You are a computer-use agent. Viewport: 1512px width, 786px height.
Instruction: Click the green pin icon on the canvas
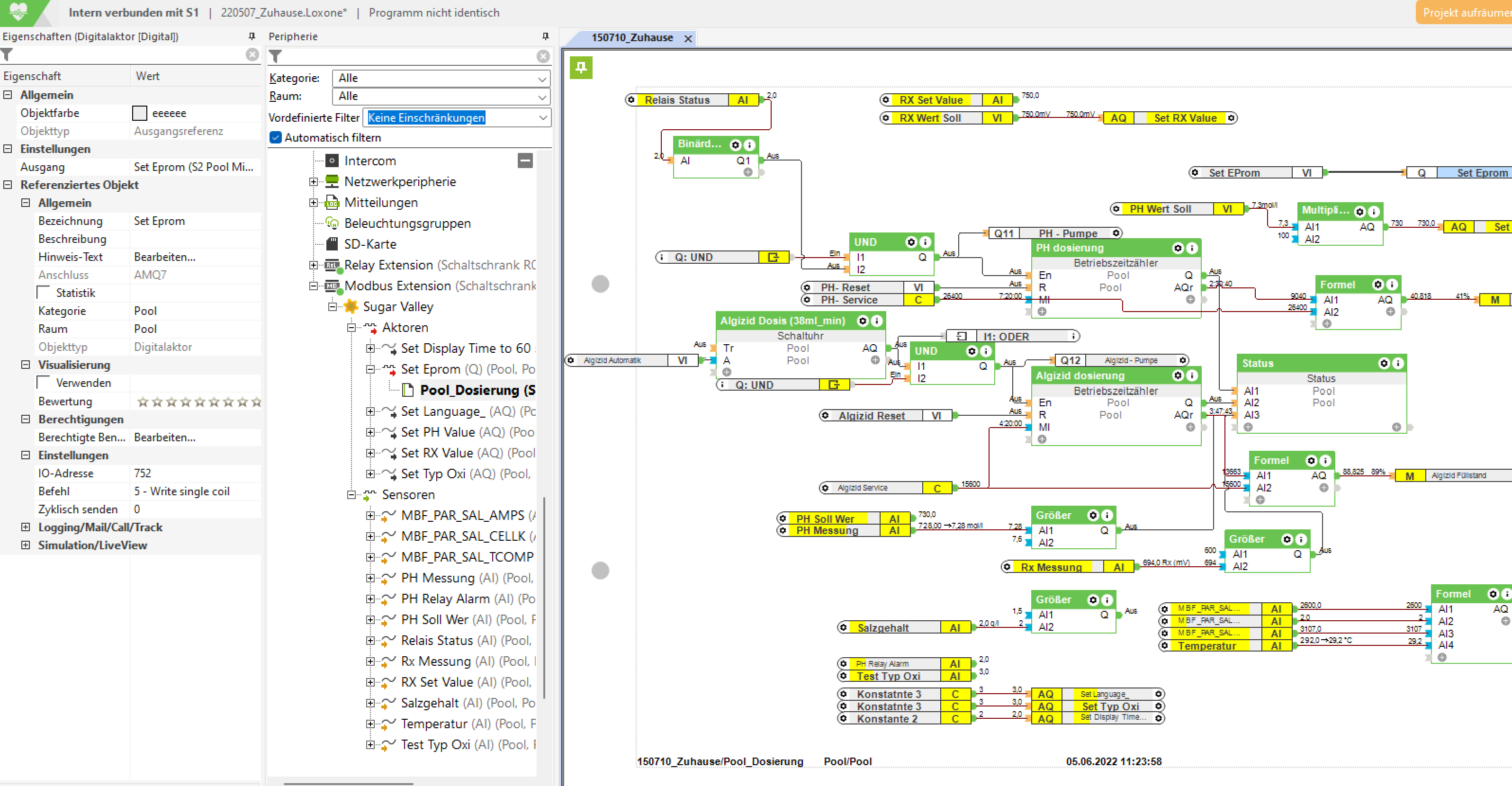click(x=581, y=67)
